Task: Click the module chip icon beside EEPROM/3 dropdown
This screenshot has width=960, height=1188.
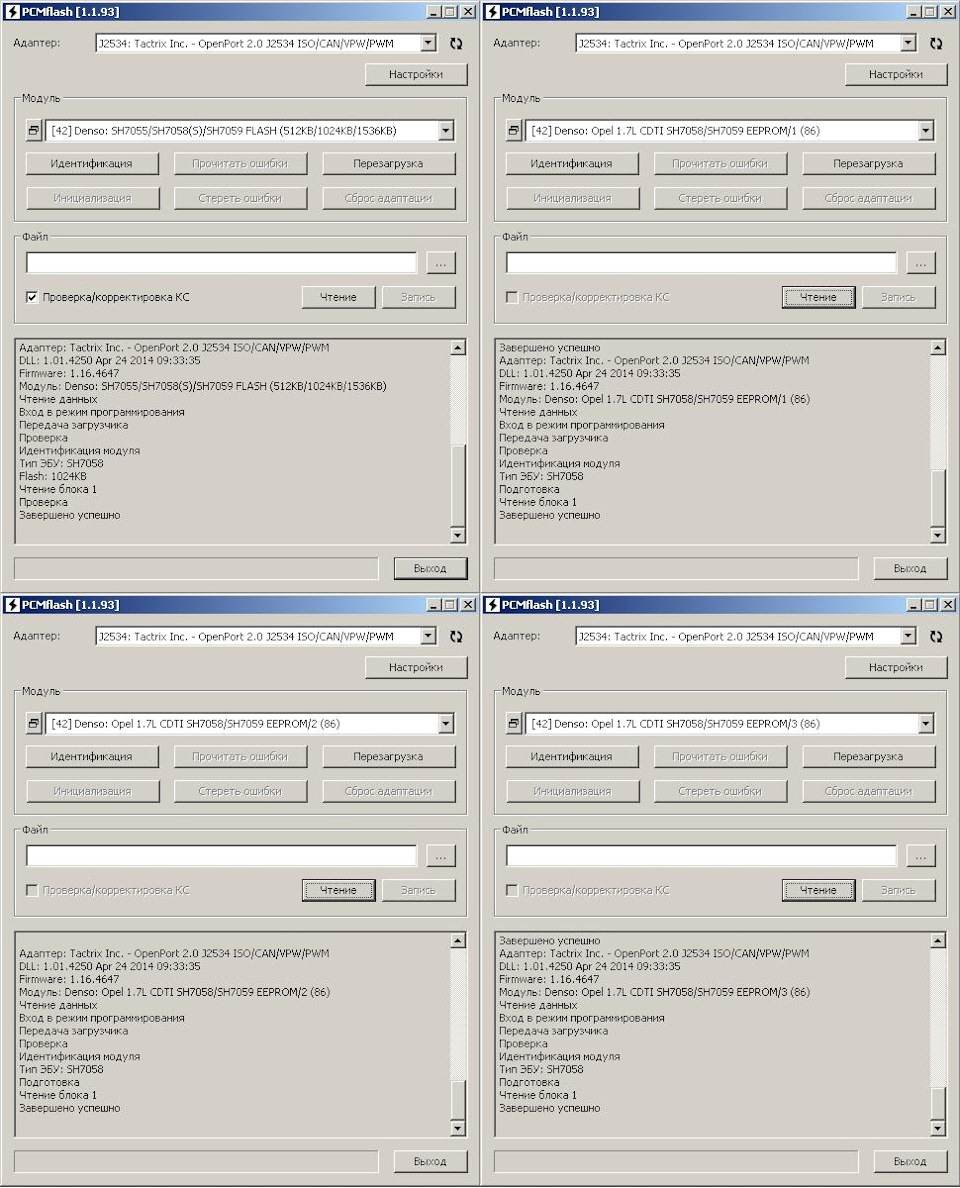Action: tap(512, 723)
